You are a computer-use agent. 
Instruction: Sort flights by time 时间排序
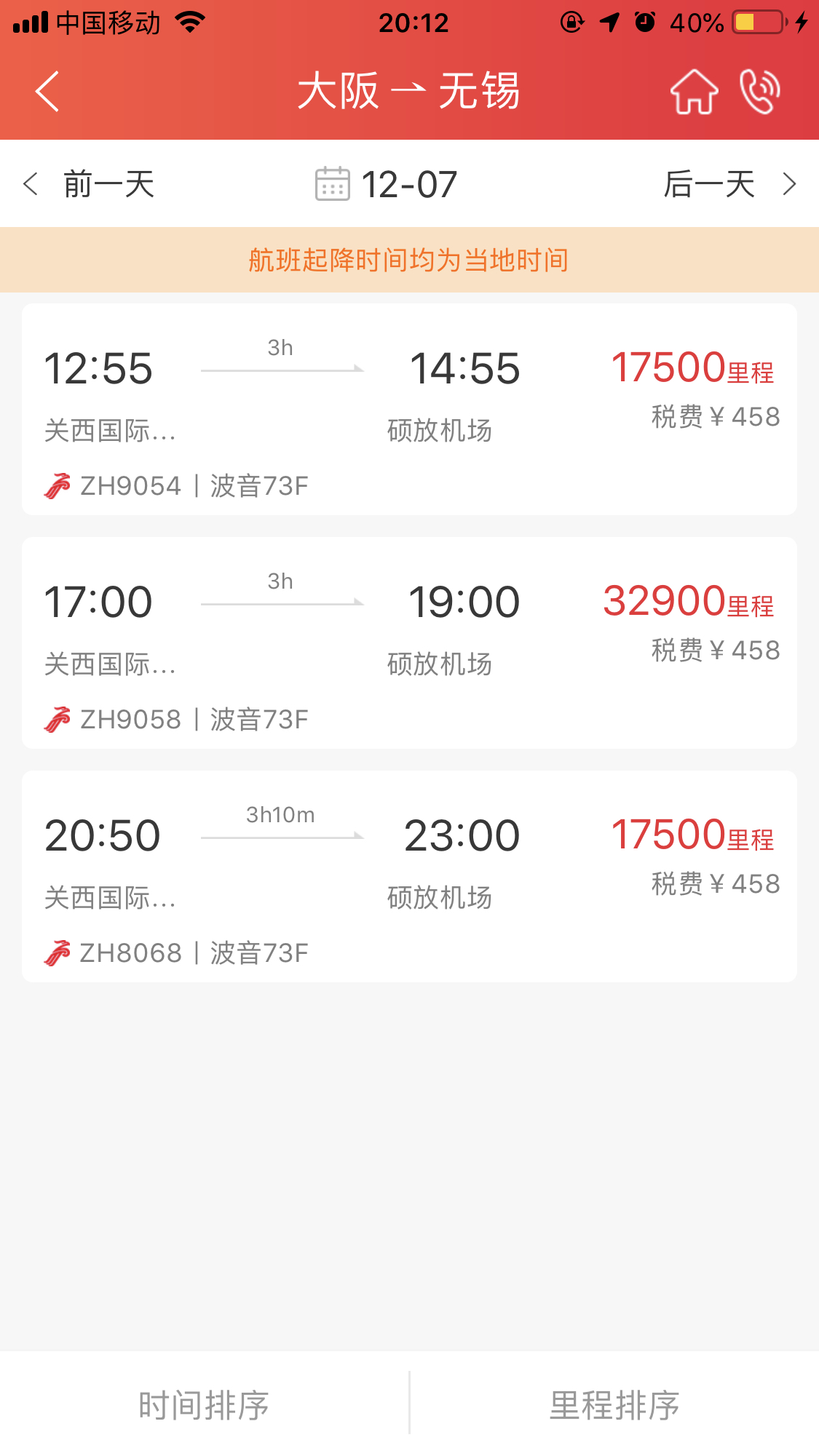204,1404
